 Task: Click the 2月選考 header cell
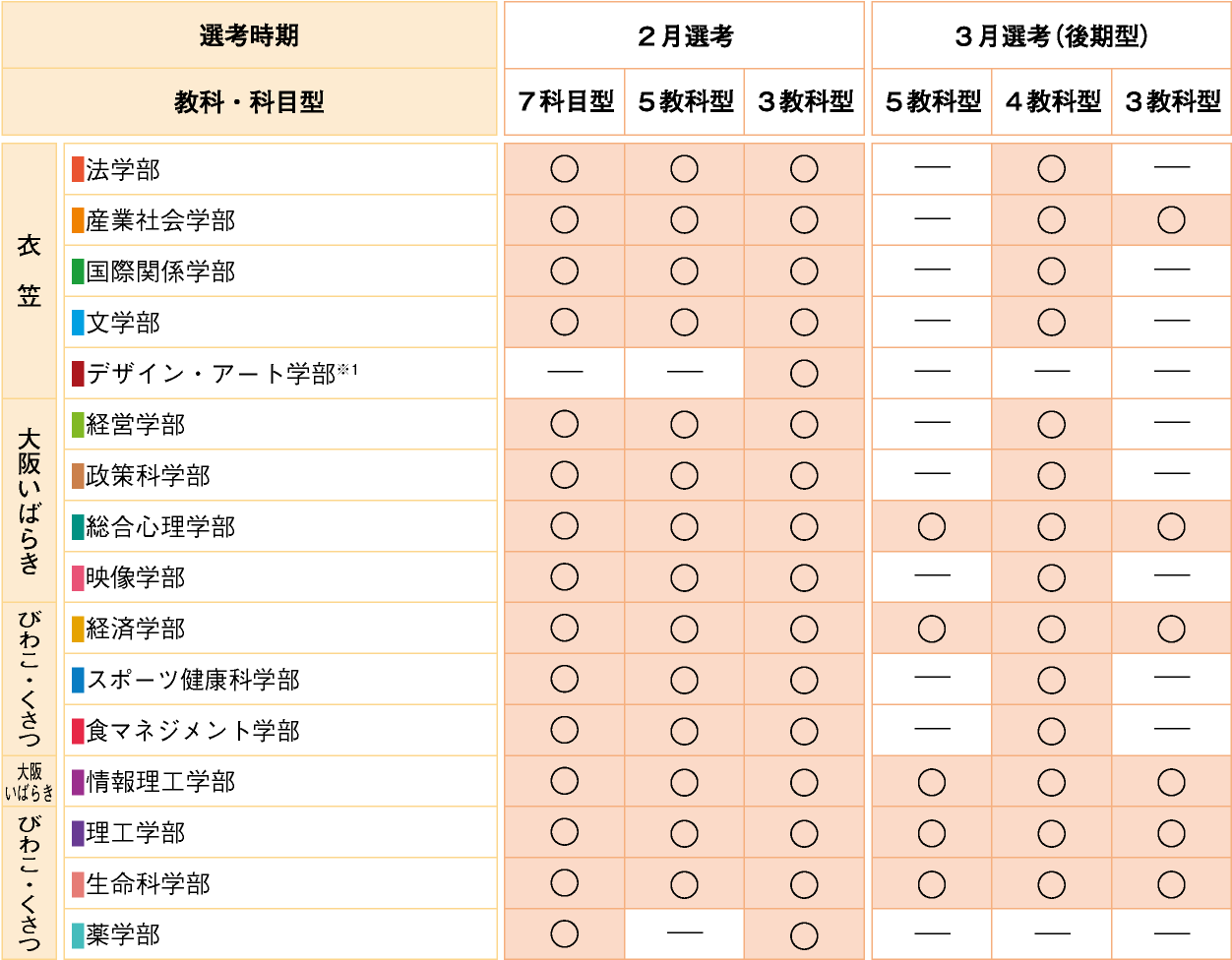click(x=684, y=36)
